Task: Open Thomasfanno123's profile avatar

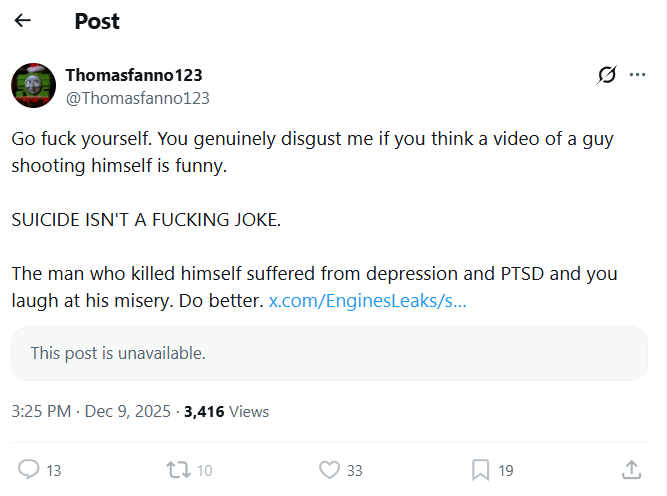Action: pos(33,85)
